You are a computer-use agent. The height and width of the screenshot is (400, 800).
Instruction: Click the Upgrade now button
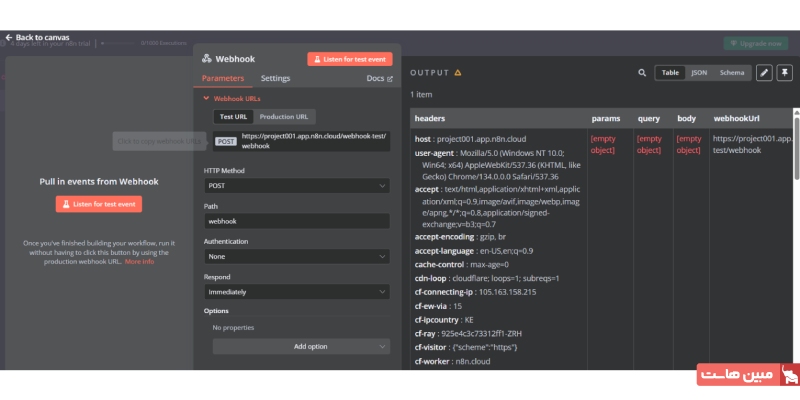point(756,43)
